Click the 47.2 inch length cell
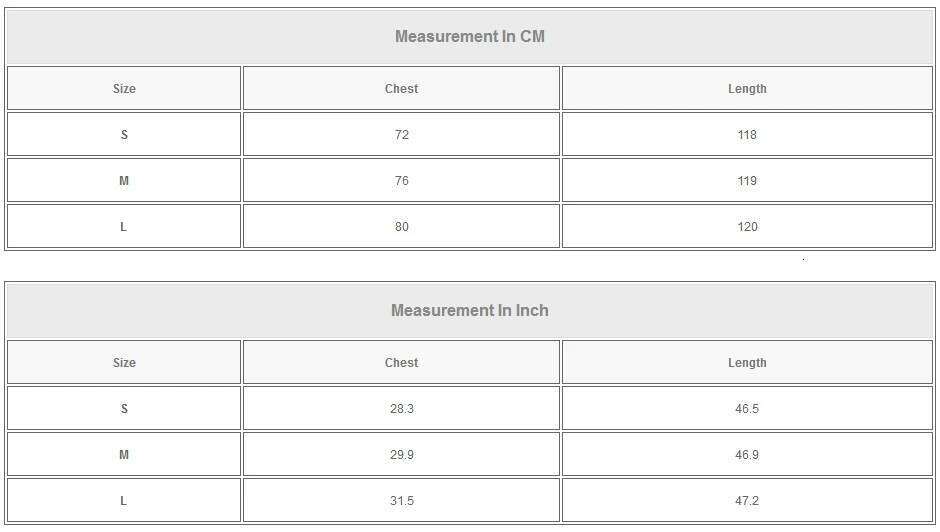The height and width of the screenshot is (532, 940). (x=747, y=501)
